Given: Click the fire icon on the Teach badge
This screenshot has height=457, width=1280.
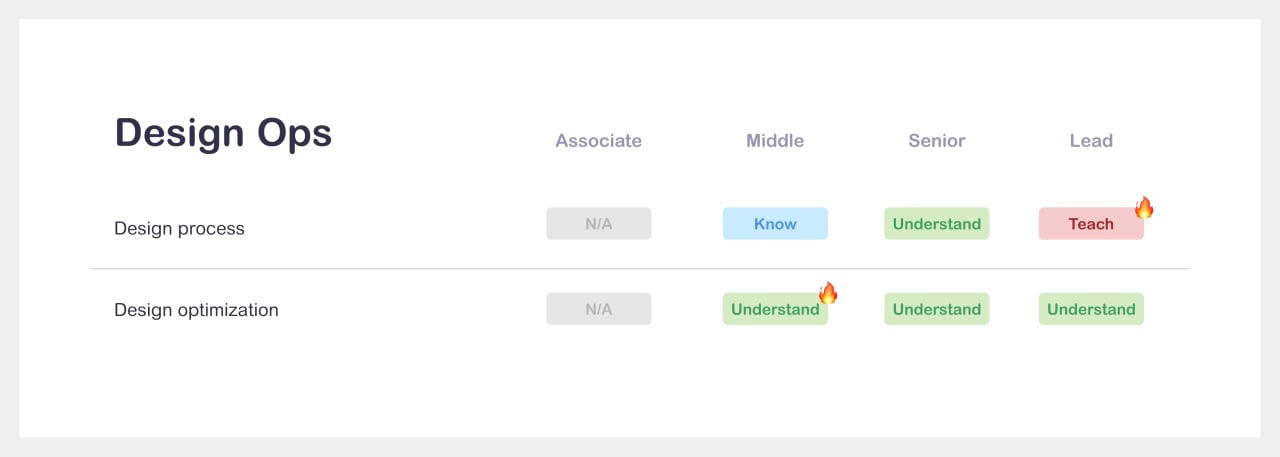Looking at the screenshot, I should (x=1144, y=208).
